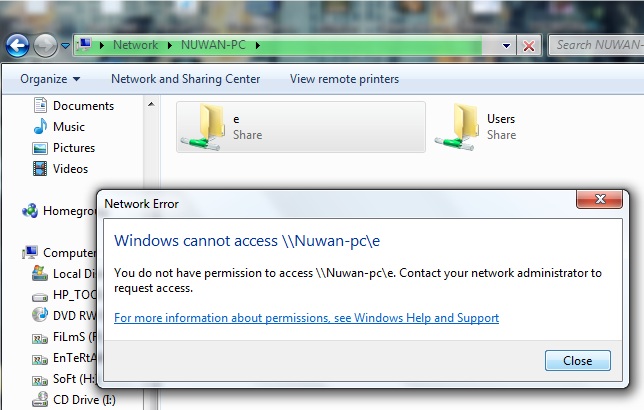Open the Windows Help and Support permissions link
Screen dimensions: 644x410
306,318
